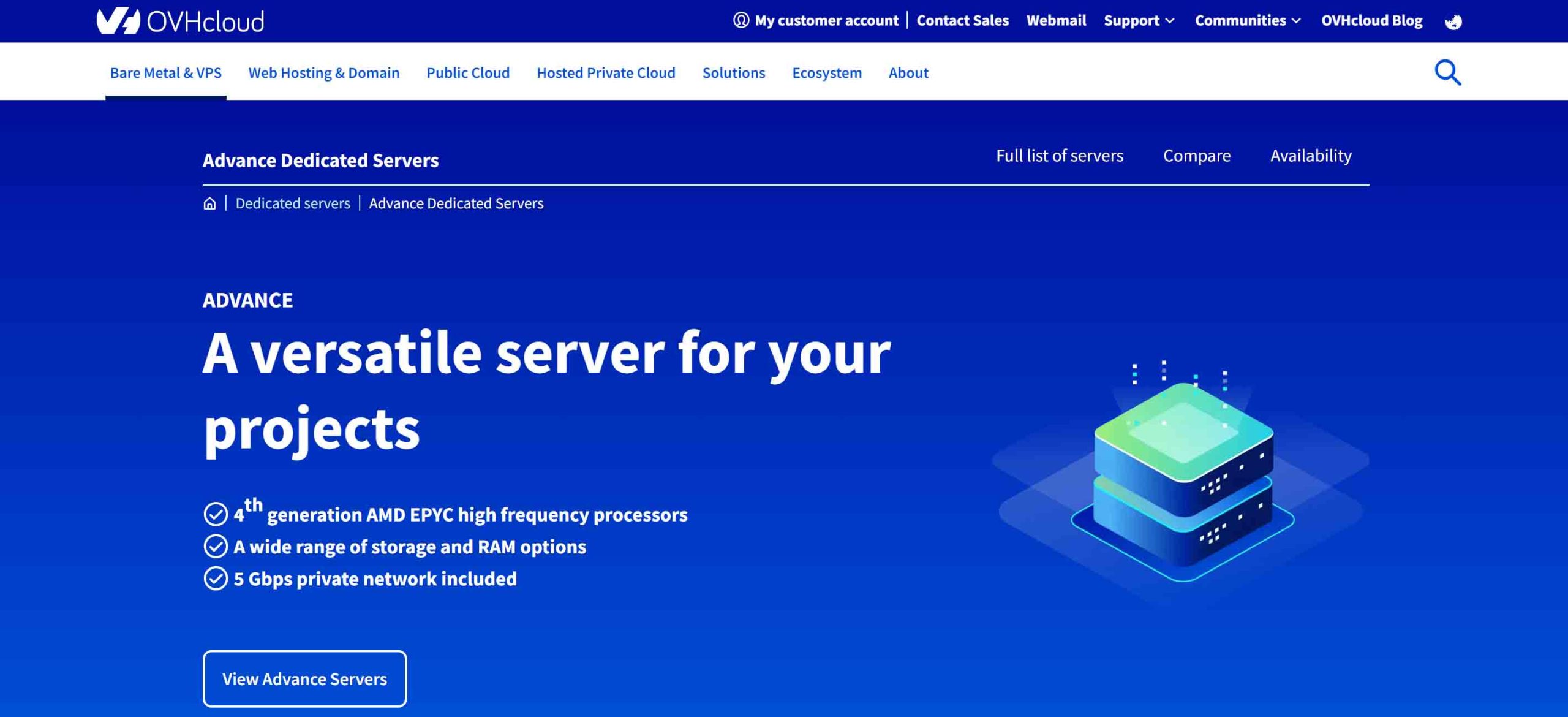Click the AMD EPYC processors feature text
Image resolution: width=1568 pixels, height=717 pixels.
(461, 512)
